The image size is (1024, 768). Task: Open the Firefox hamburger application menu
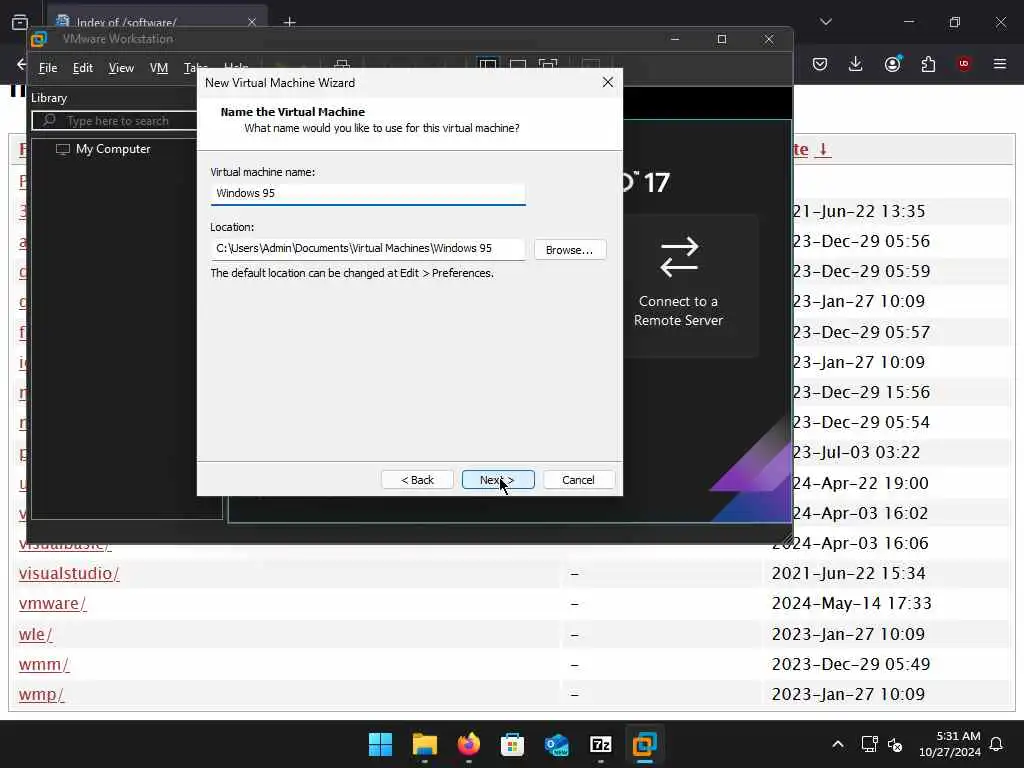pyautogui.click(x=1000, y=64)
